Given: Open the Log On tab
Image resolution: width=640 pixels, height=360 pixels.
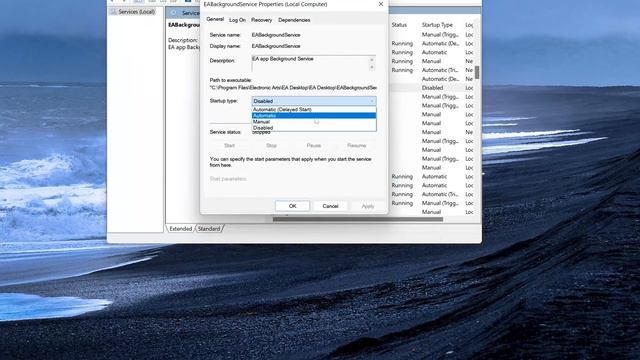Looking at the screenshot, I should [x=237, y=20].
